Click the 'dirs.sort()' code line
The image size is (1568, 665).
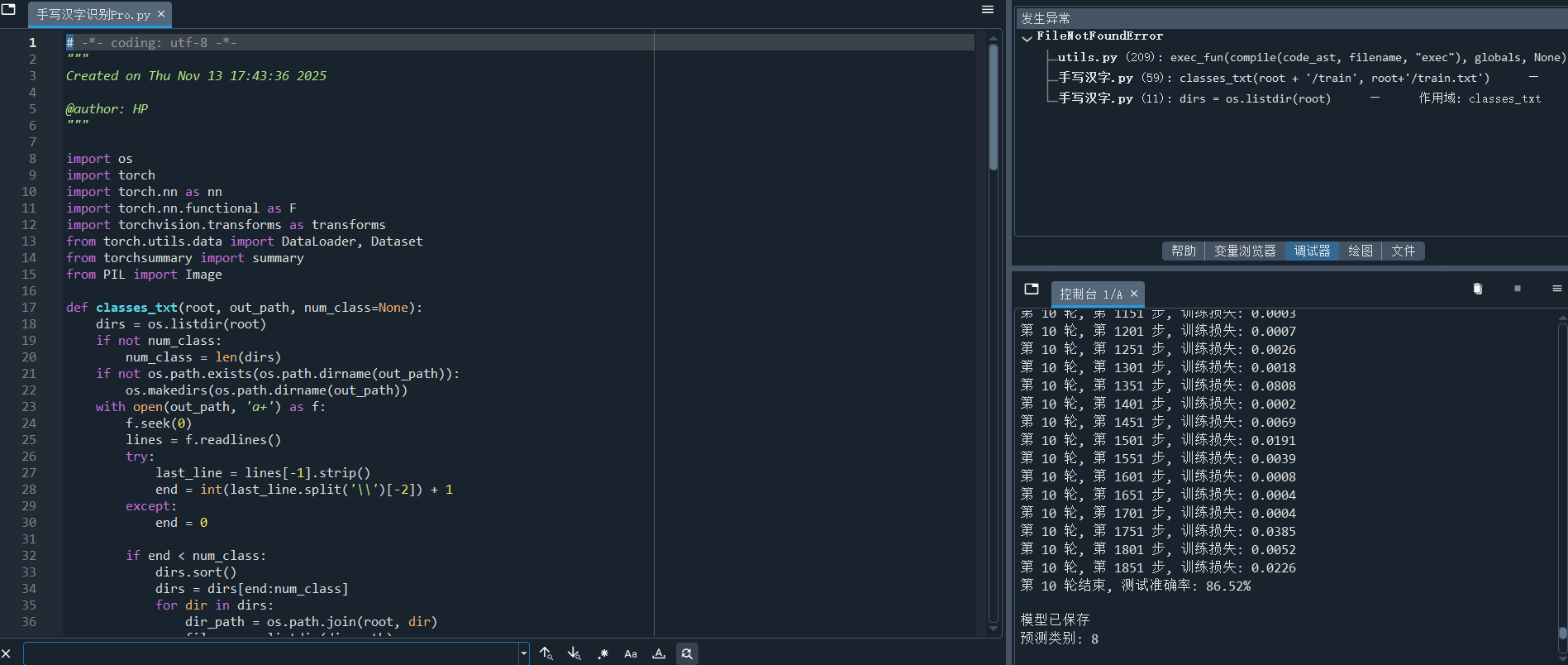point(196,572)
